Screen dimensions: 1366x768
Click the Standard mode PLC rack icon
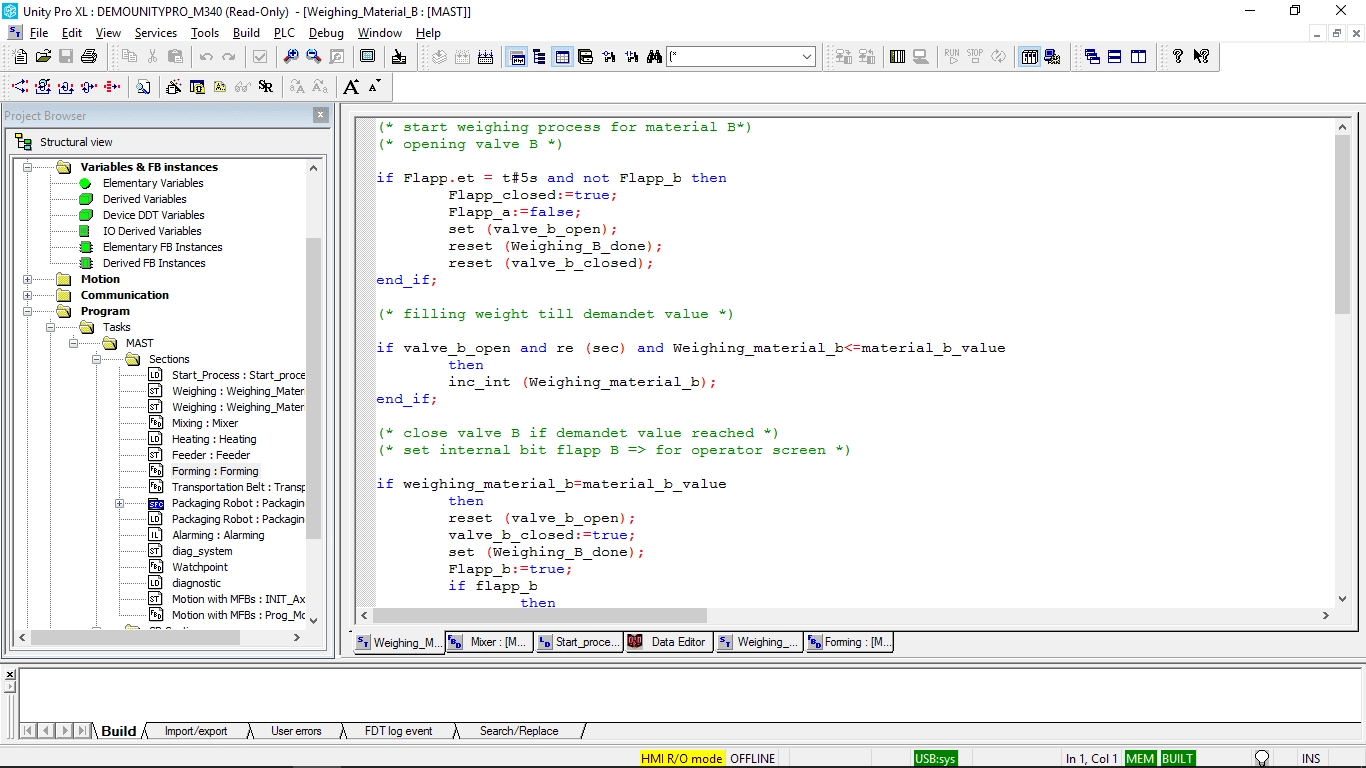coord(1029,57)
